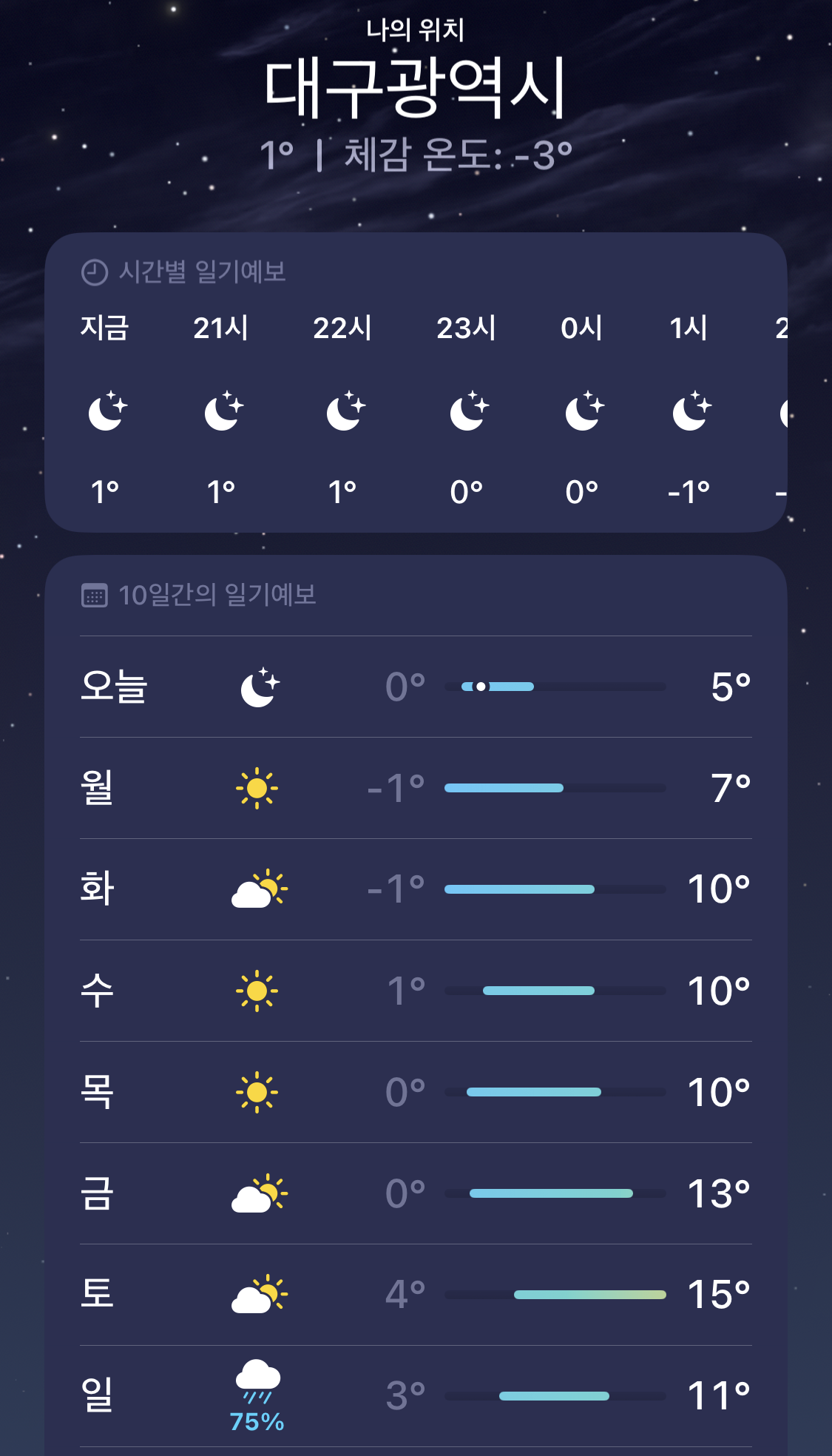
Task: Tap the sun icon for 월 forecast
Action: [257, 788]
